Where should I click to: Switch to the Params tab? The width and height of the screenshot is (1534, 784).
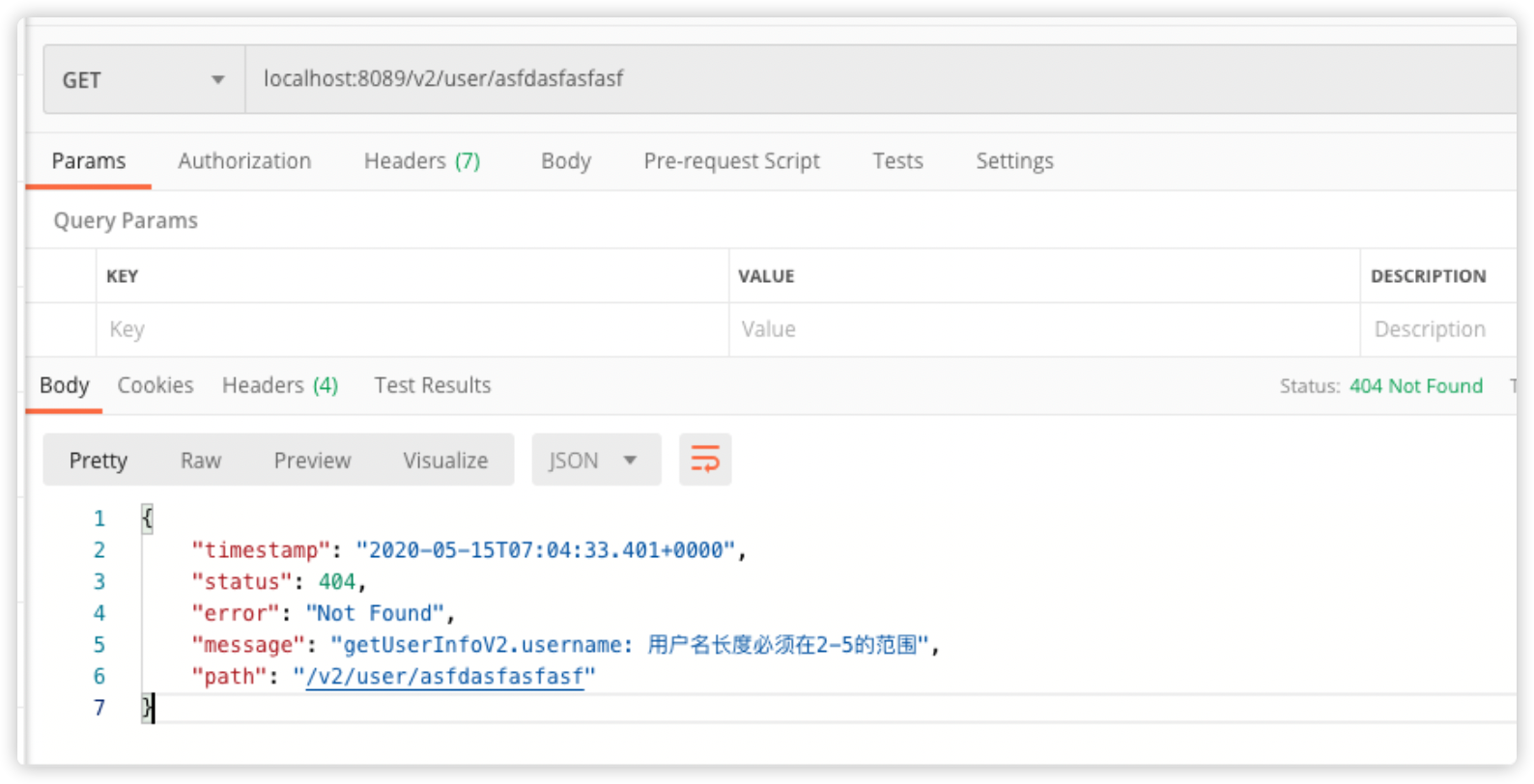tap(89, 161)
